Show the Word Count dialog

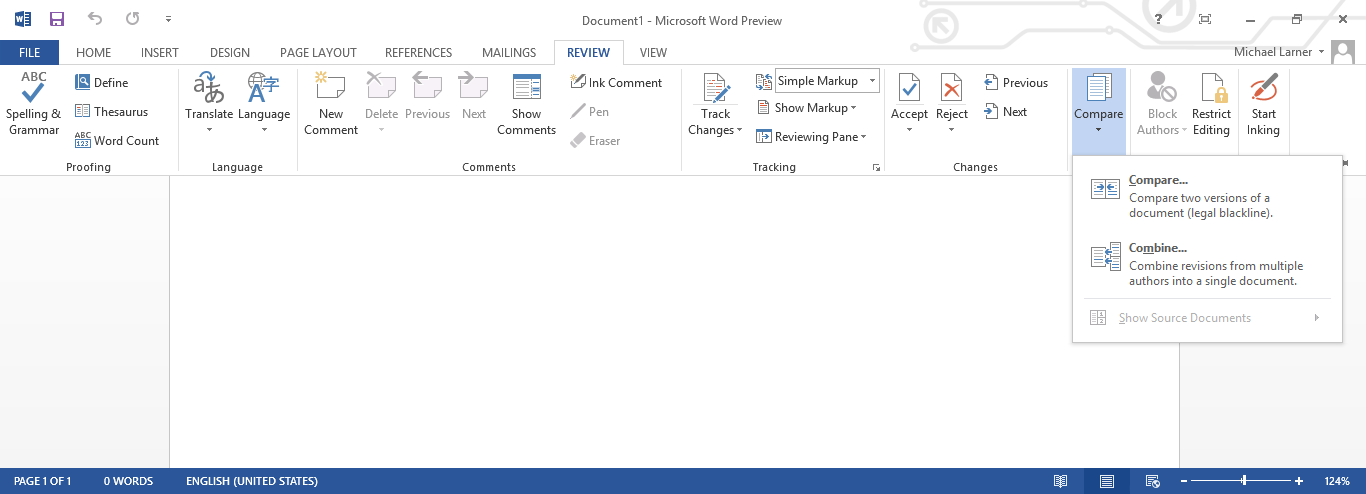117,141
